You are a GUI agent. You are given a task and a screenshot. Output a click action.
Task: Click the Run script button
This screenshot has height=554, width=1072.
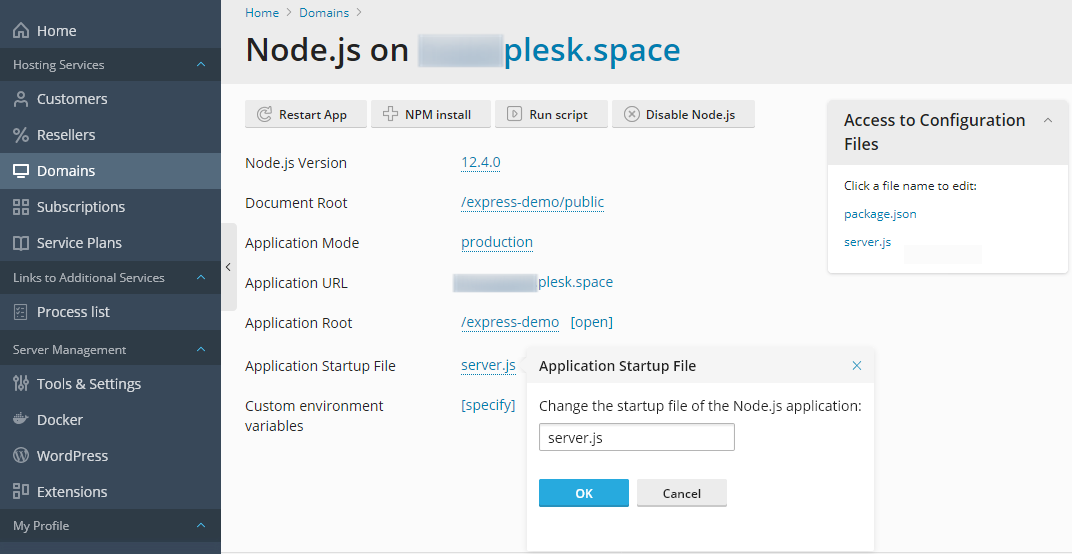(551, 114)
